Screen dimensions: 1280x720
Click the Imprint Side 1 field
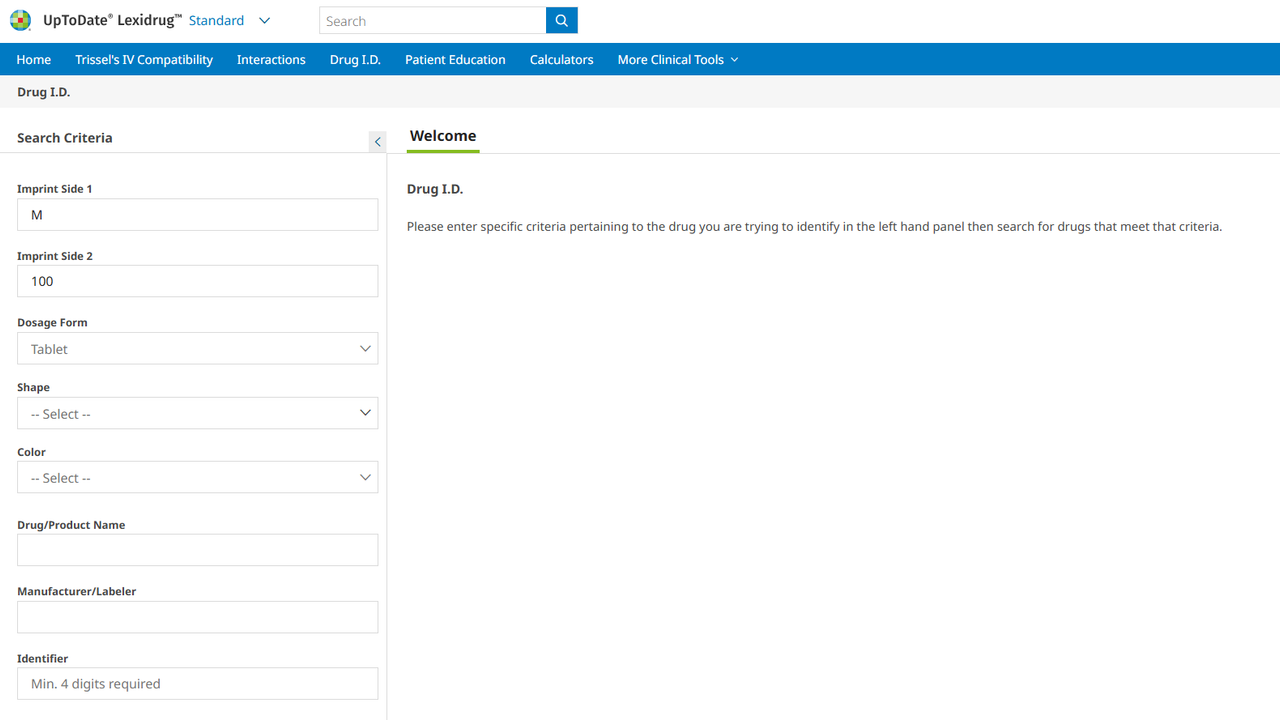pyautogui.click(x=197, y=215)
